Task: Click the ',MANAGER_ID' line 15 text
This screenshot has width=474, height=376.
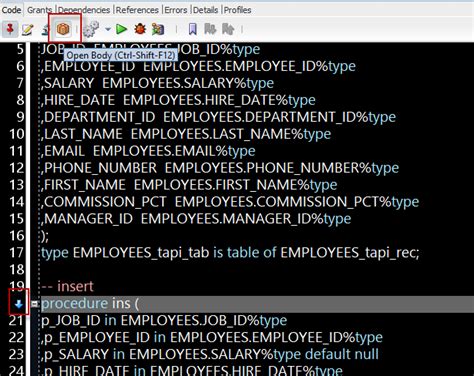Action: pyautogui.click(x=196, y=219)
